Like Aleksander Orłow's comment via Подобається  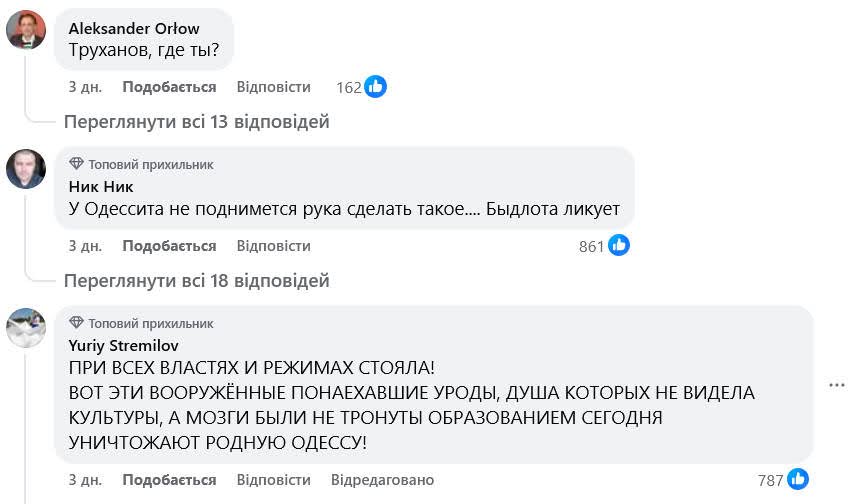pos(169,87)
